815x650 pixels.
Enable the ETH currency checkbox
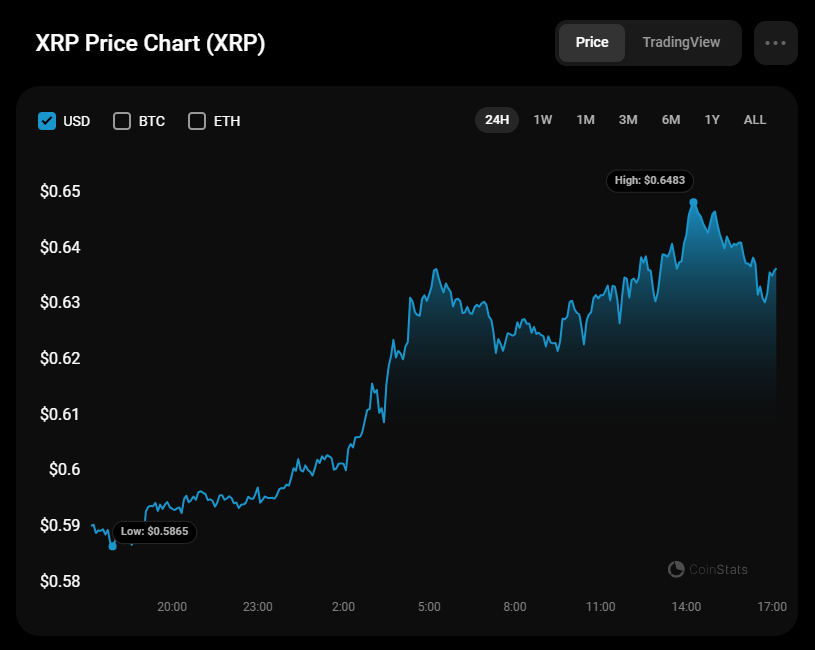click(197, 121)
